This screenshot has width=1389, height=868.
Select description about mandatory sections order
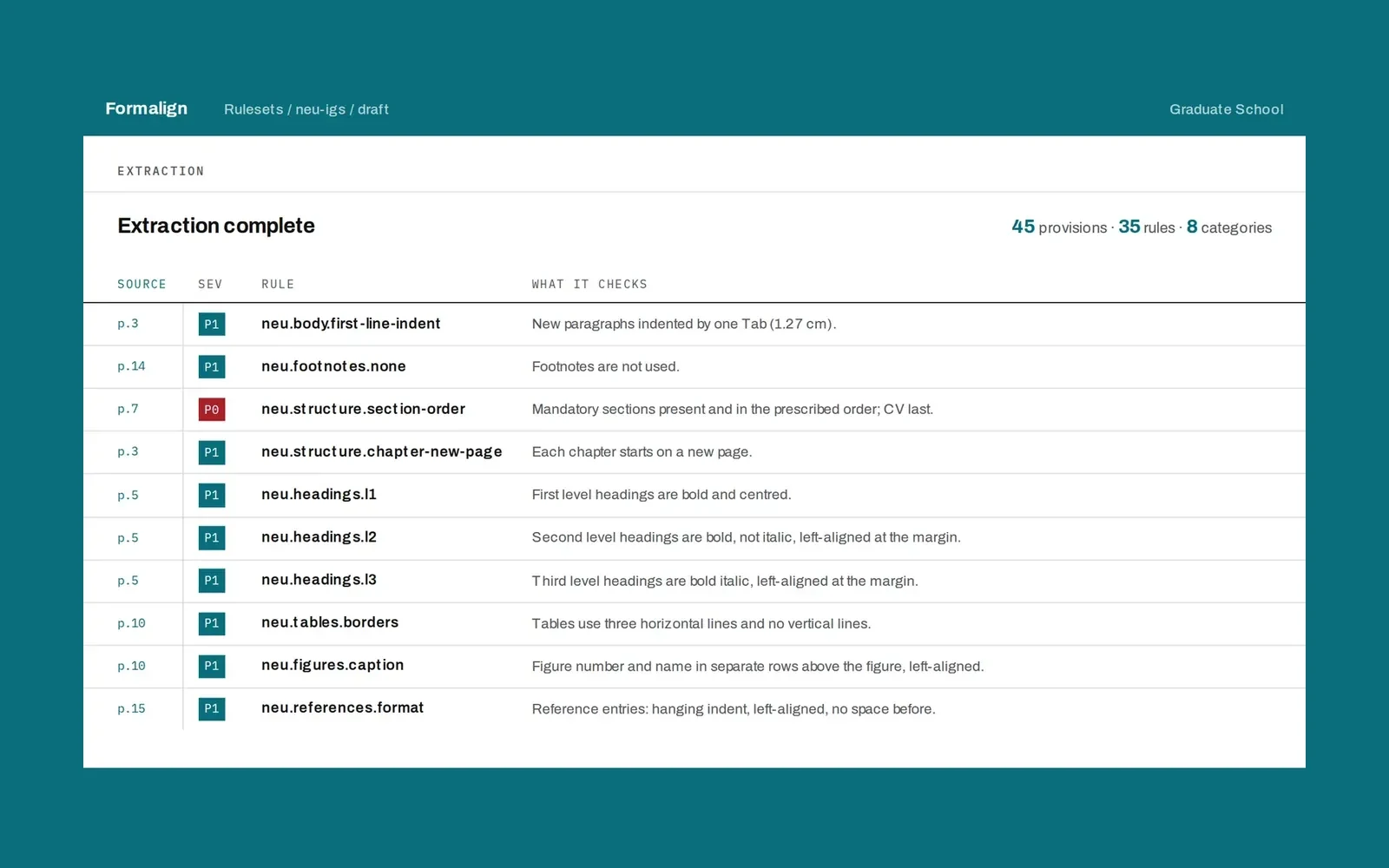pos(733,410)
